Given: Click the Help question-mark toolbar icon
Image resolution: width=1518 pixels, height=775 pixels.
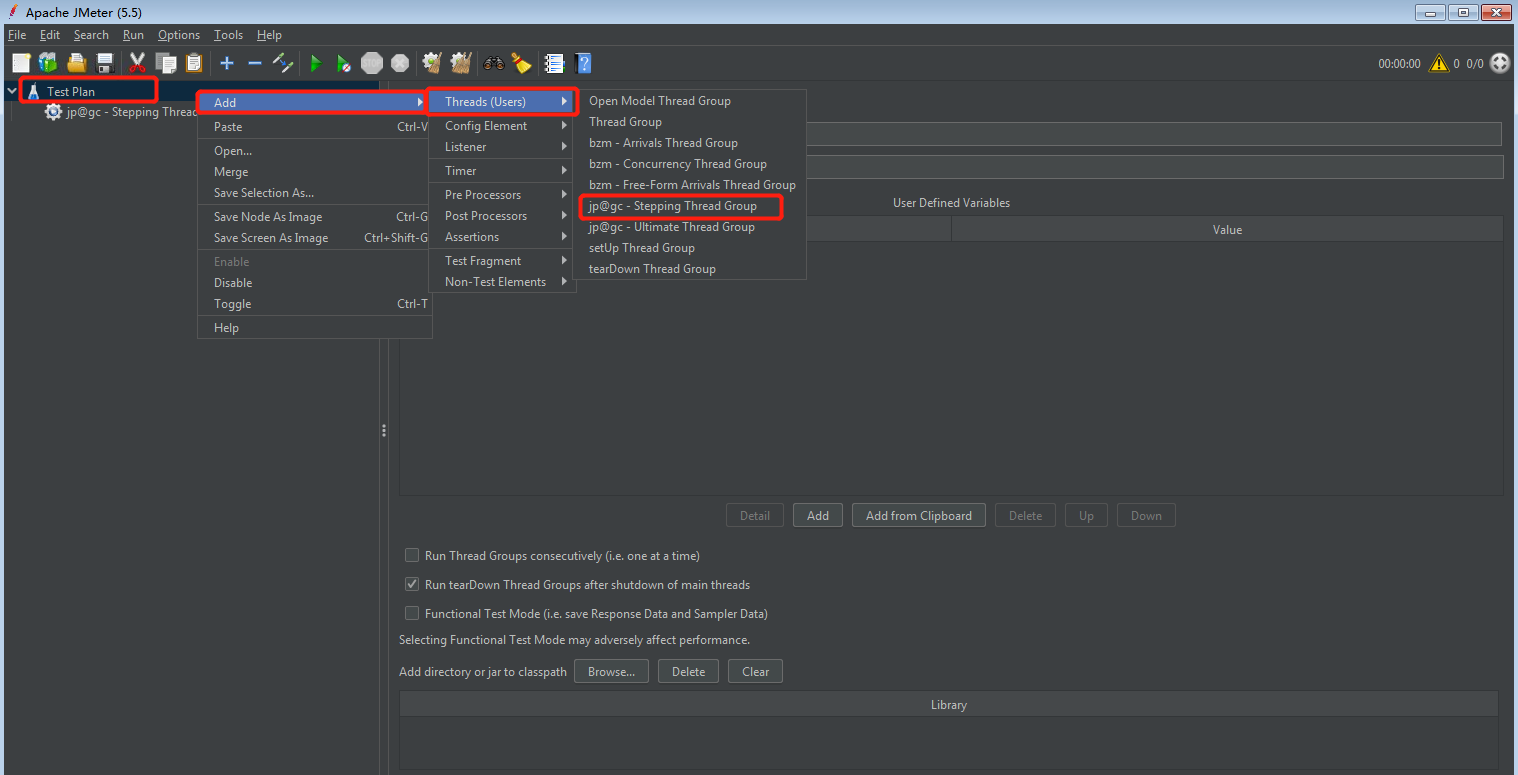Looking at the screenshot, I should pyautogui.click(x=583, y=63).
